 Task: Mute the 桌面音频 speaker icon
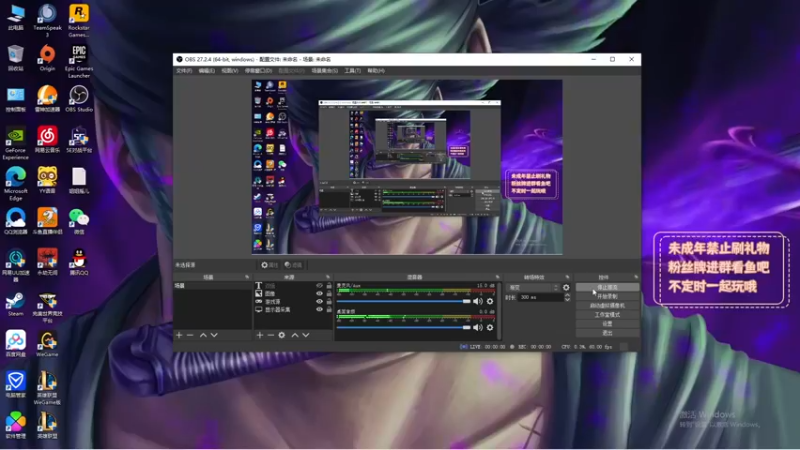click(x=478, y=327)
